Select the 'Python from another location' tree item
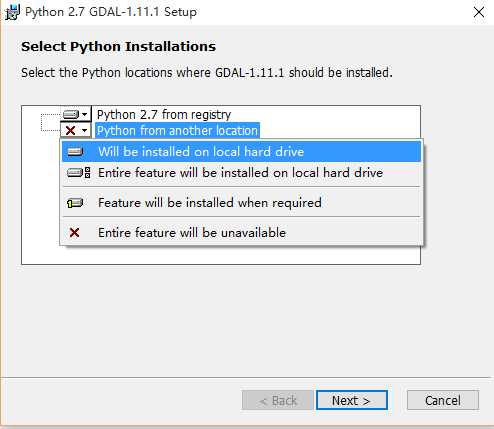The height and width of the screenshot is (429, 494). coord(177,131)
